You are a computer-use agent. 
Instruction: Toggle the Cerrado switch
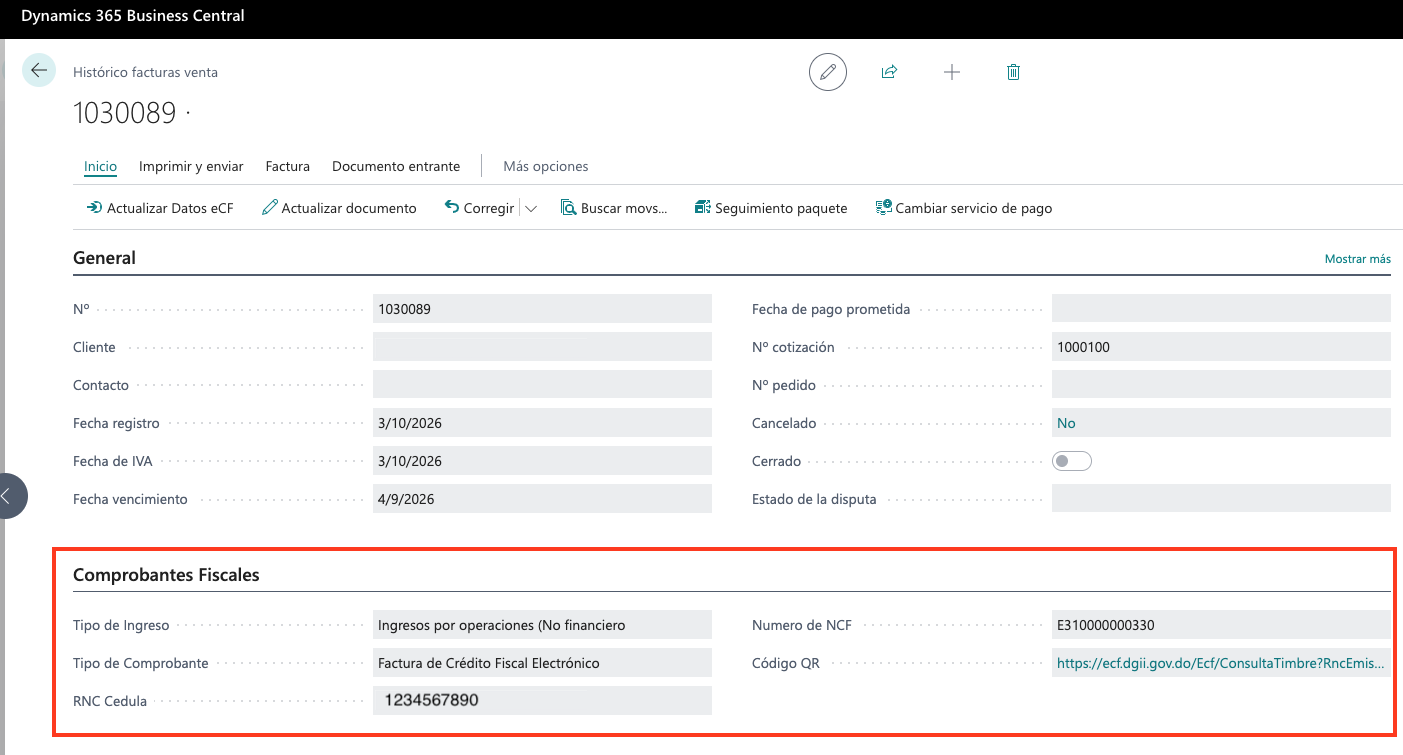click(1071, 460)
